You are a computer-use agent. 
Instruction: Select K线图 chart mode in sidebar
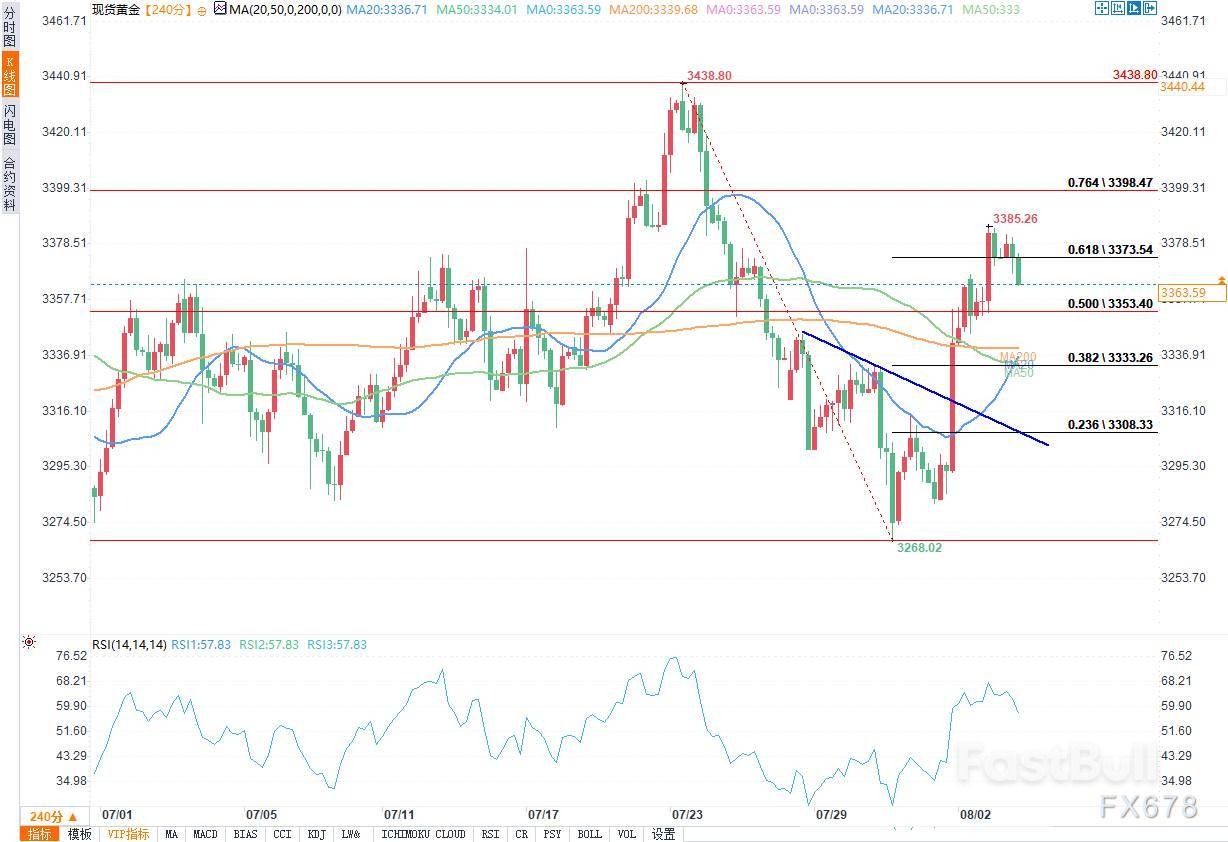pos(9,78)
